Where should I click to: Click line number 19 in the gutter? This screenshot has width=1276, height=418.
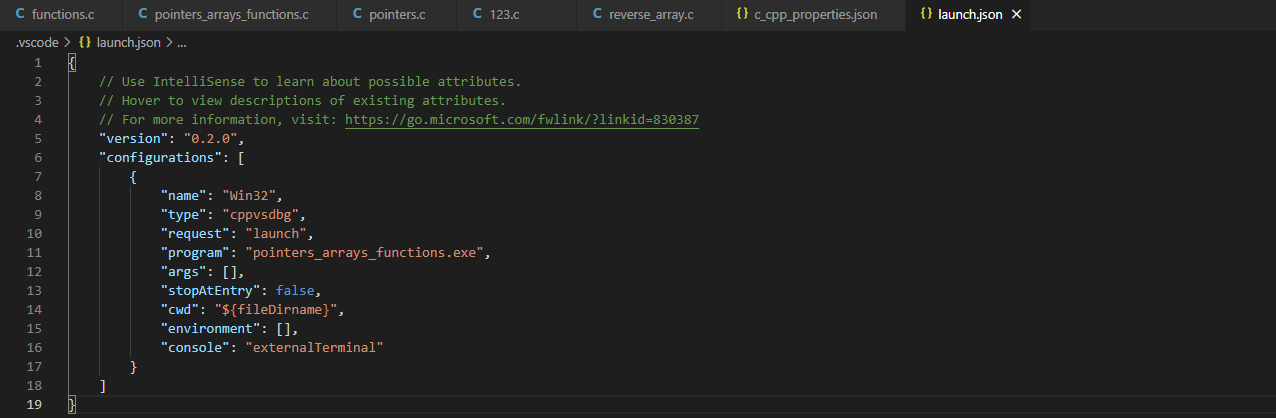pos(36,405)
